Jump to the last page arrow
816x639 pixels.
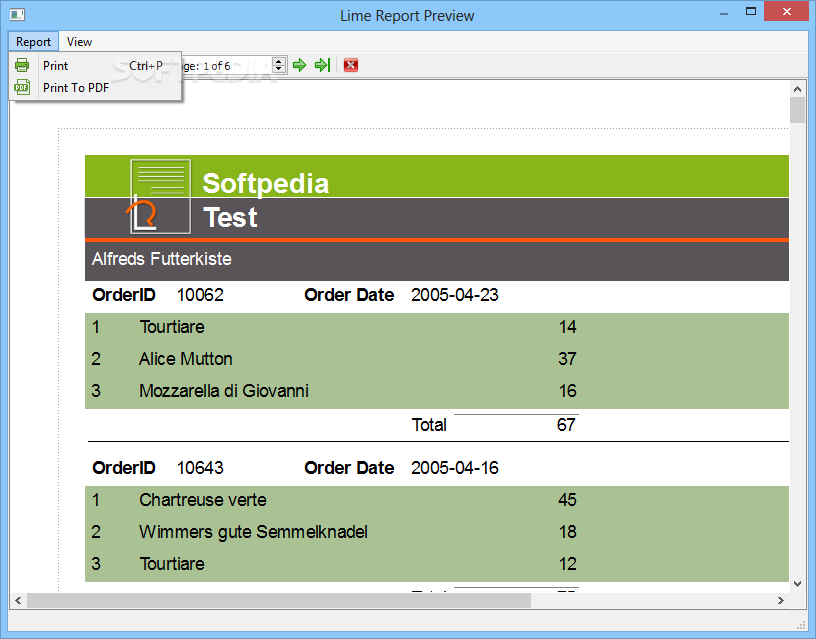323,65
